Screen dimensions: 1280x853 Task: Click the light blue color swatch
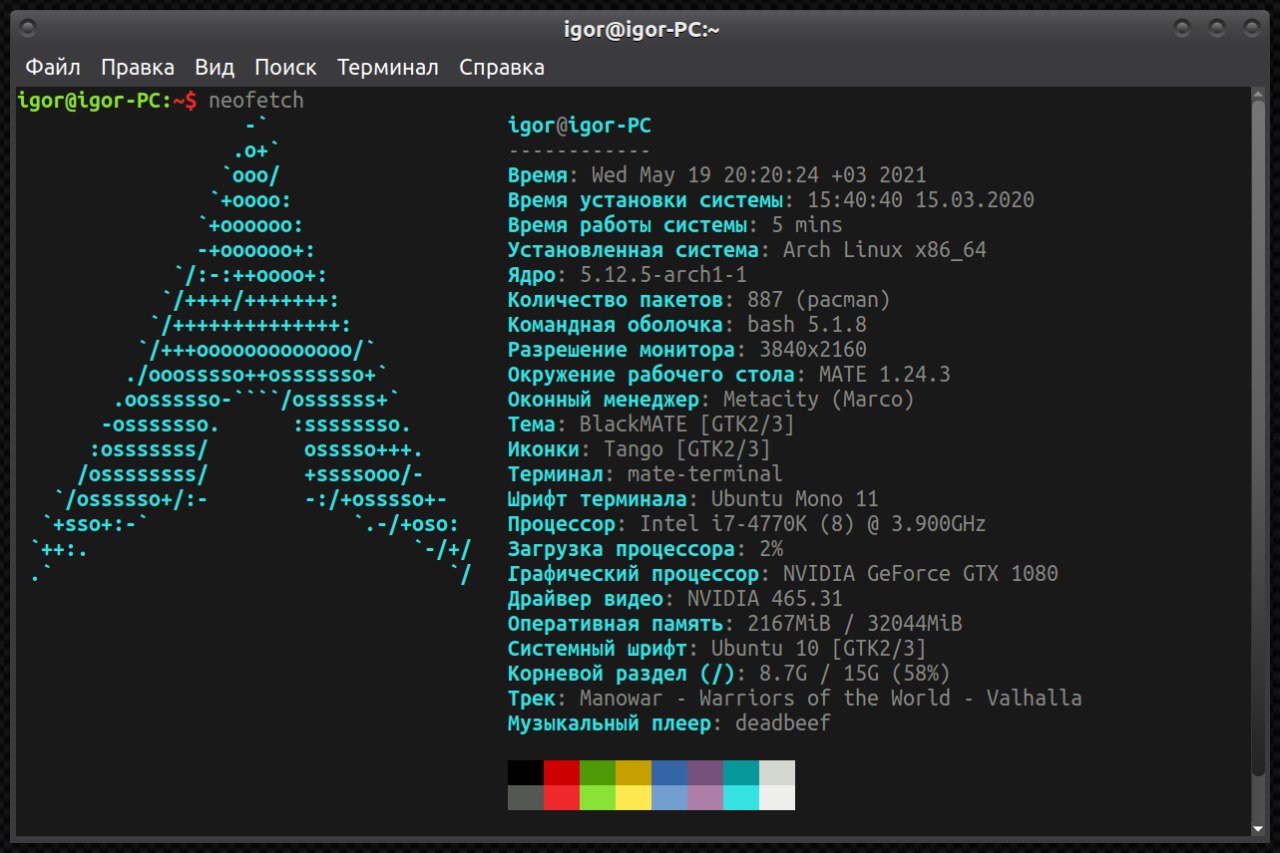tap(670, 797)
